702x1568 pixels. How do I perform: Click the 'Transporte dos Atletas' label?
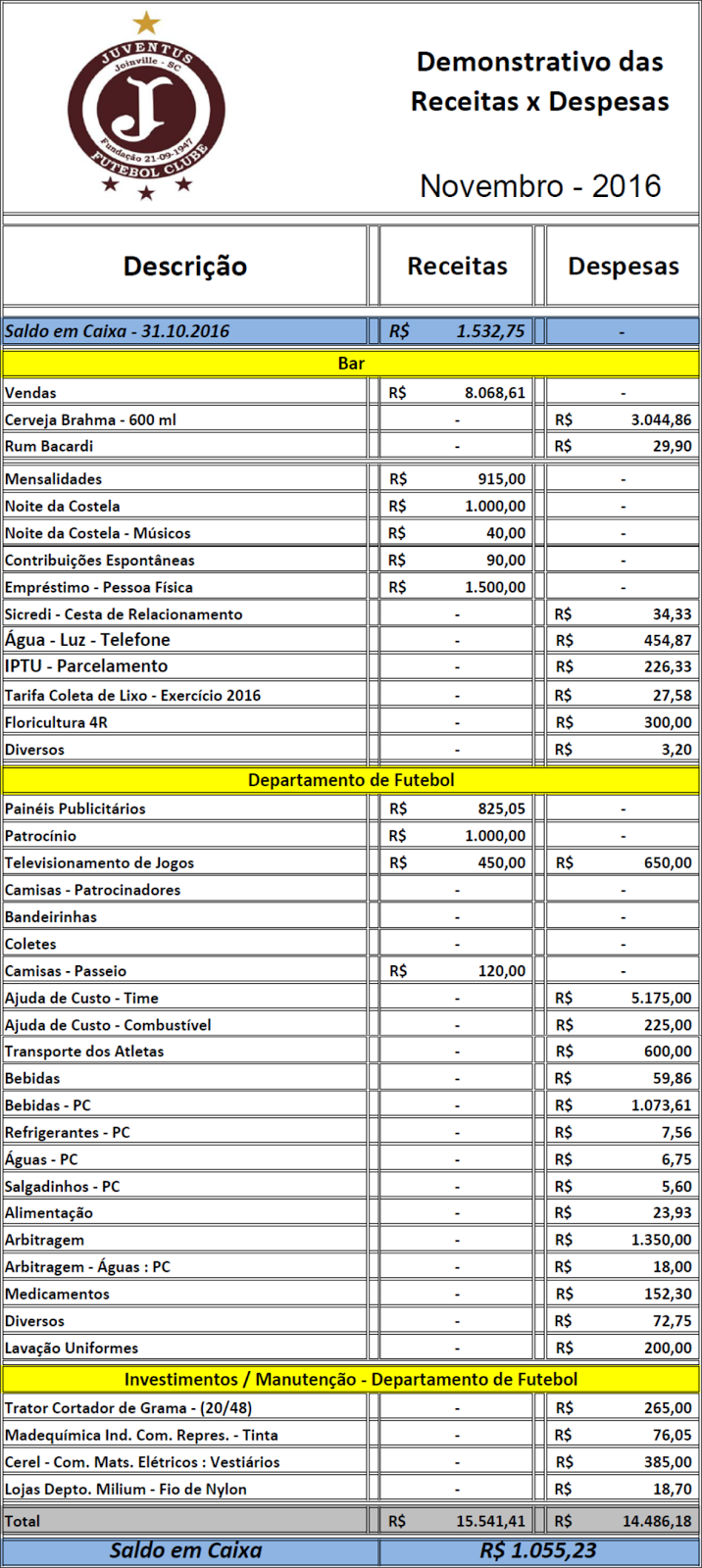tap(84, 1052)
